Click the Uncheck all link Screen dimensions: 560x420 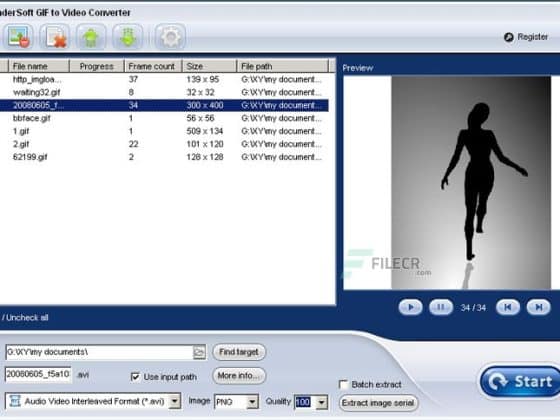click(x=27, y=318)
